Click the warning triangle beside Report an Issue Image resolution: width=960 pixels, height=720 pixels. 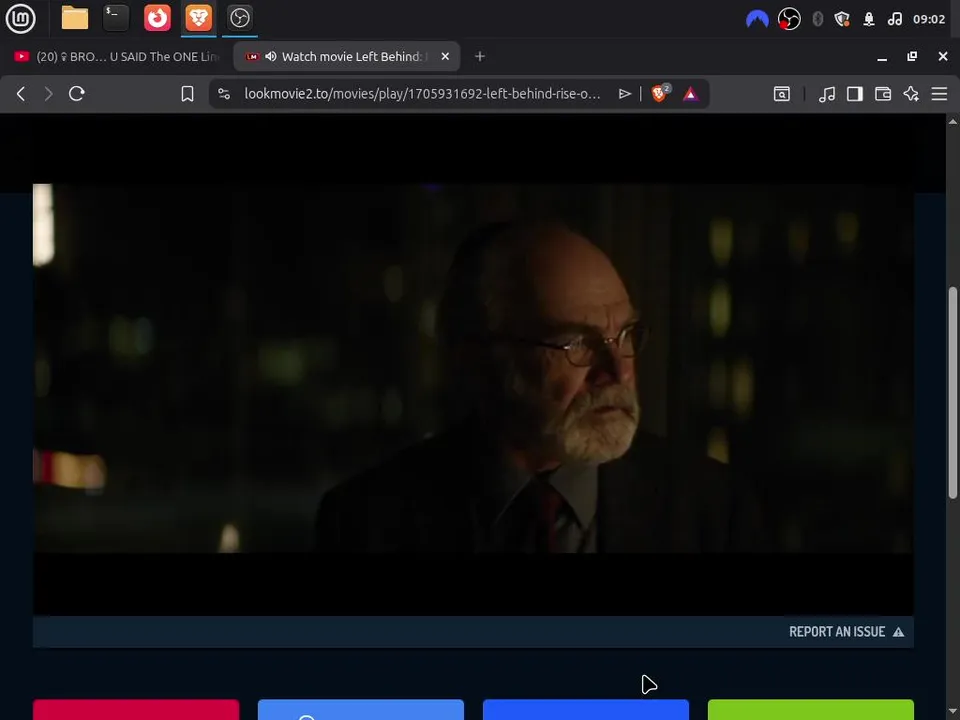coord(898,632)
